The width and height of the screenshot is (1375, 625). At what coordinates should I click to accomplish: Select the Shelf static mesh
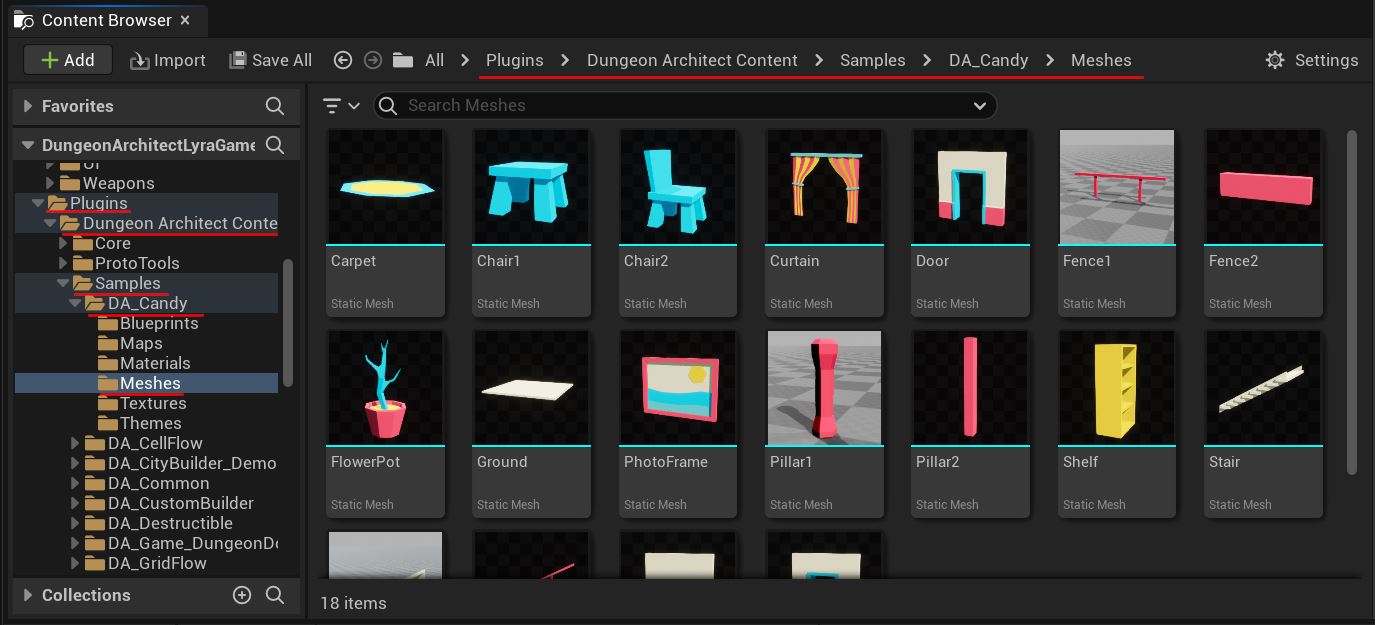pyautogui.click(x=1117, y=424)
